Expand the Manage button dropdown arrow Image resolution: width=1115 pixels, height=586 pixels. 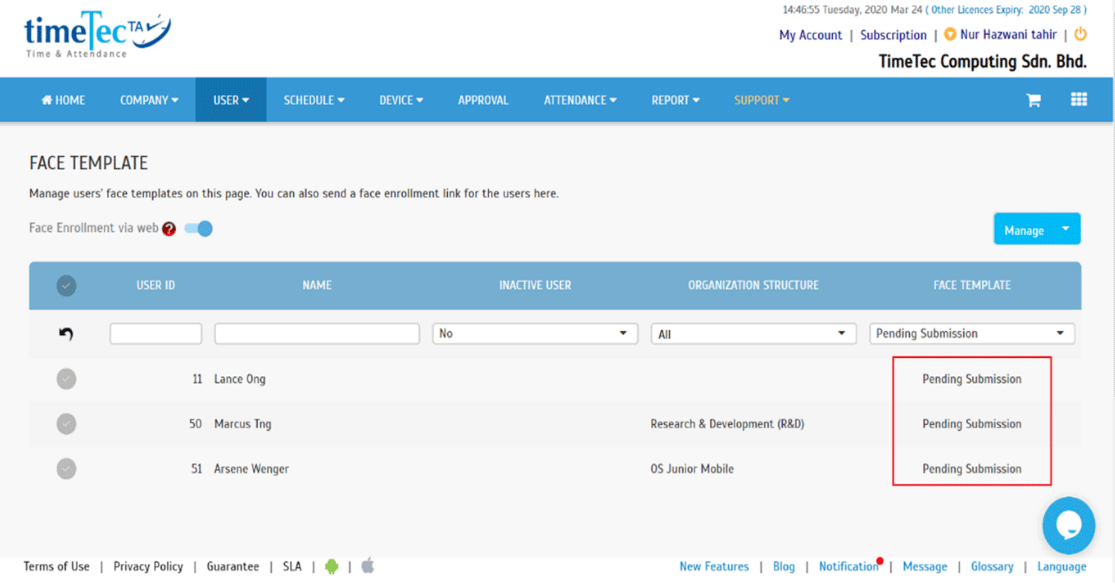pos(1065,229)
